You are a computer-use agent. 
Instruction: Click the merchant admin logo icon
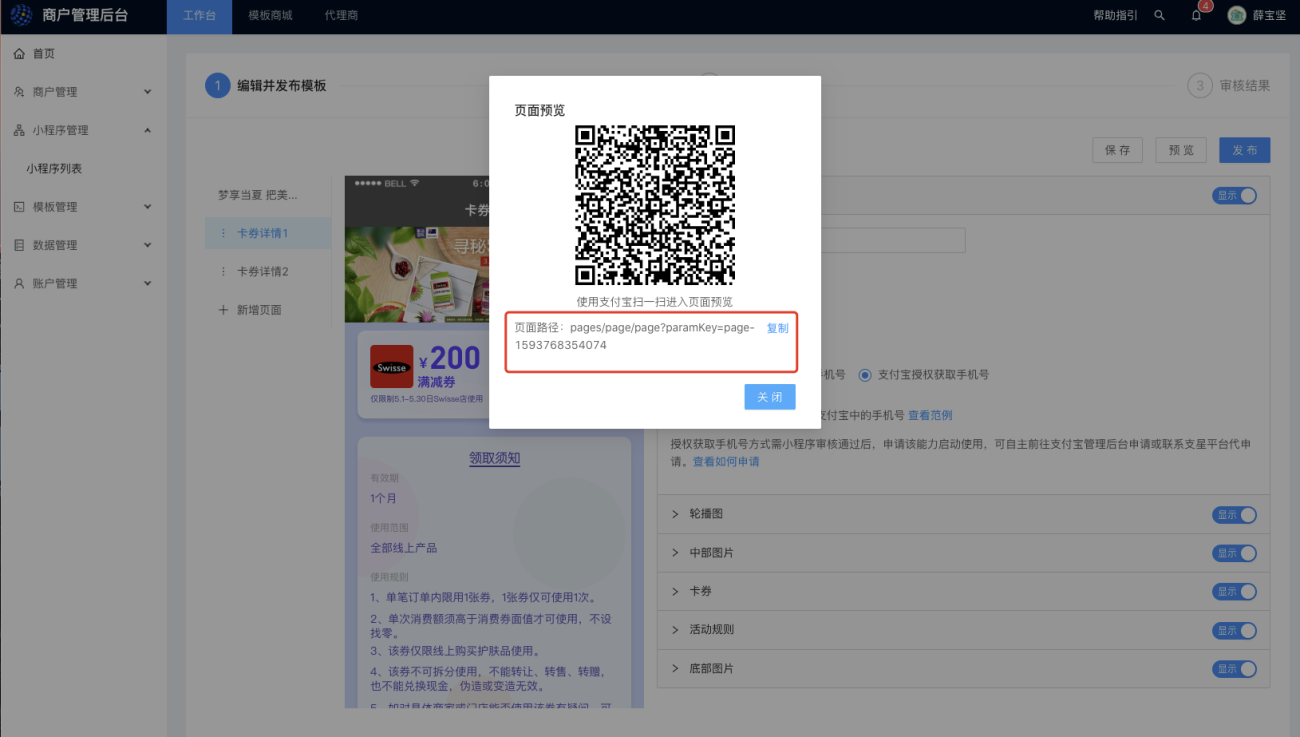22,16
